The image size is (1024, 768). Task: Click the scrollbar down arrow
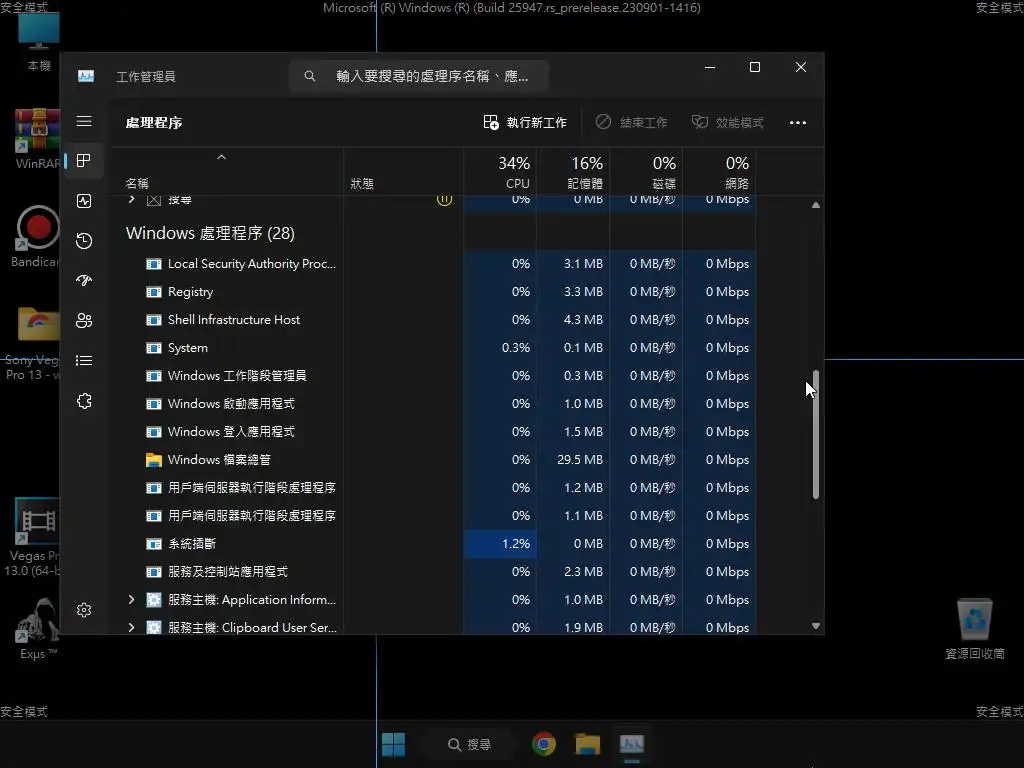[816, 626]
